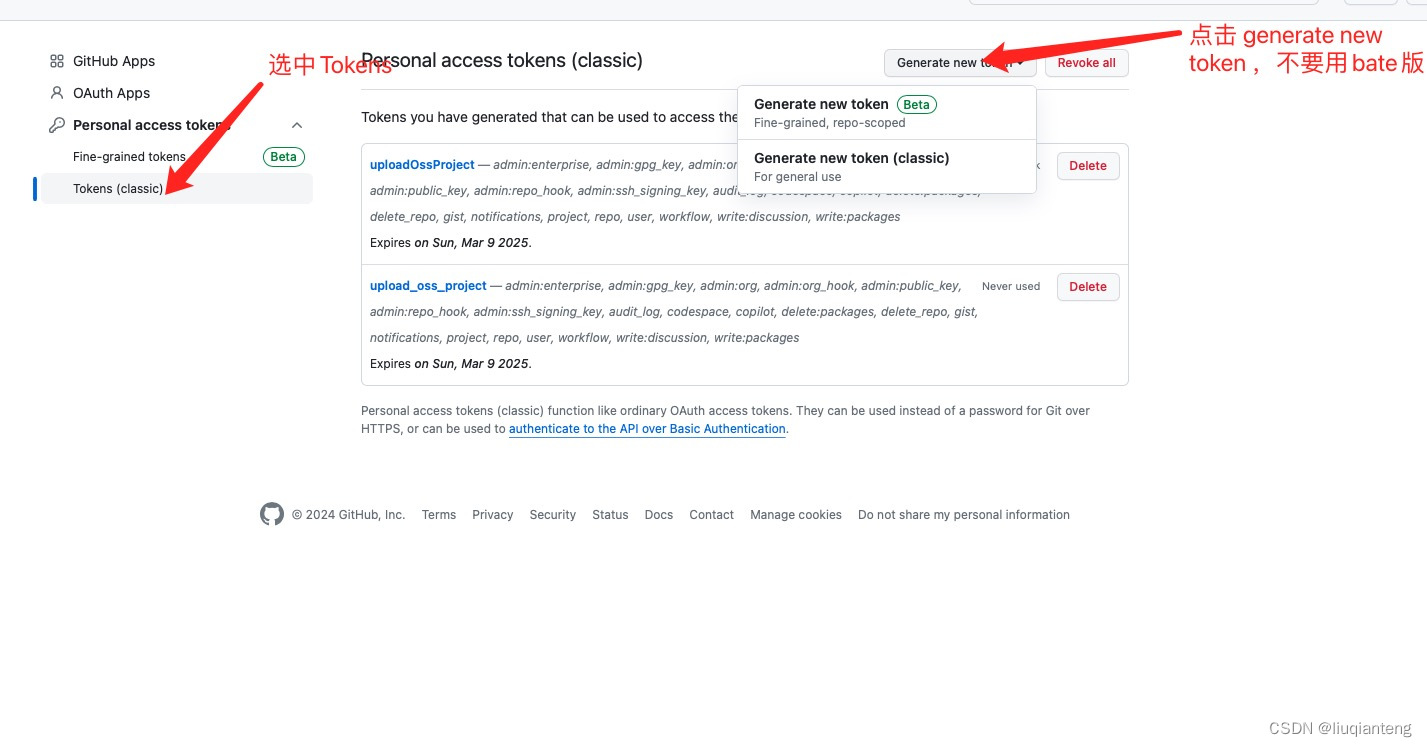Open the Terms footer link
The image size is (1427, 747).
pyautogui.click(x=439, y=515)
